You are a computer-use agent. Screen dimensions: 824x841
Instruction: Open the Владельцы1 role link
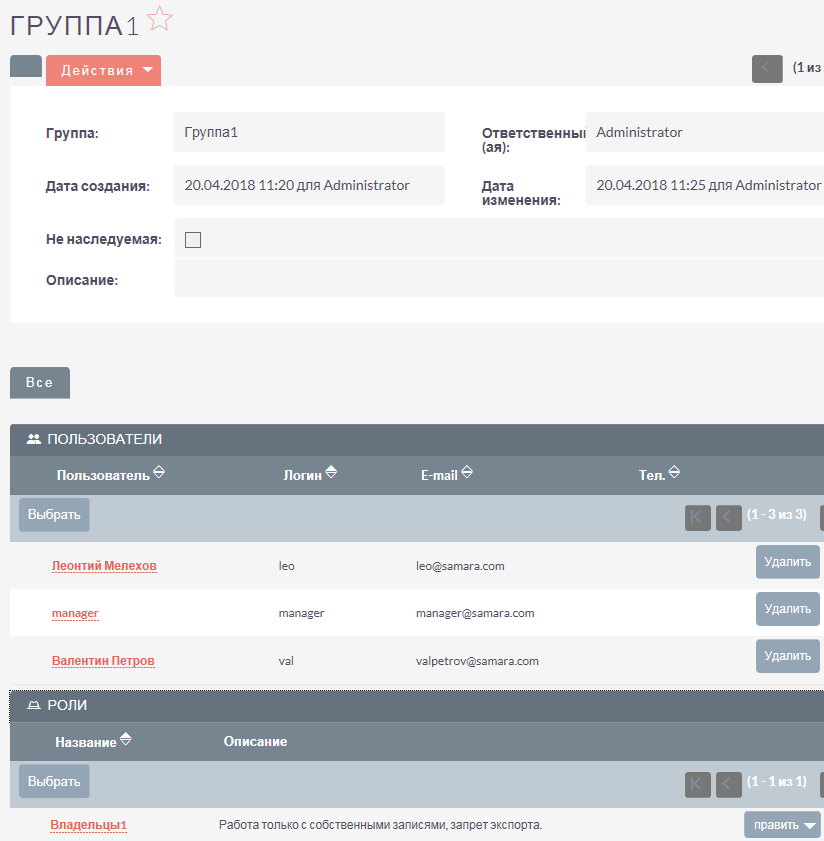[x=89, y=825]
